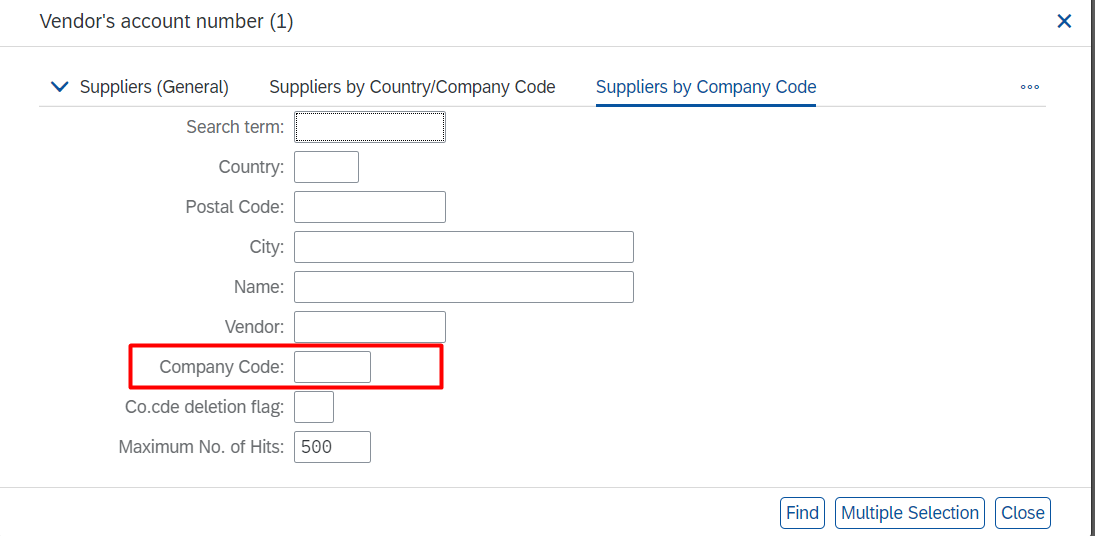1095x536 pixels.
Task: Click the dialog title Vendor's account number
Action: (x=166, y=21)
